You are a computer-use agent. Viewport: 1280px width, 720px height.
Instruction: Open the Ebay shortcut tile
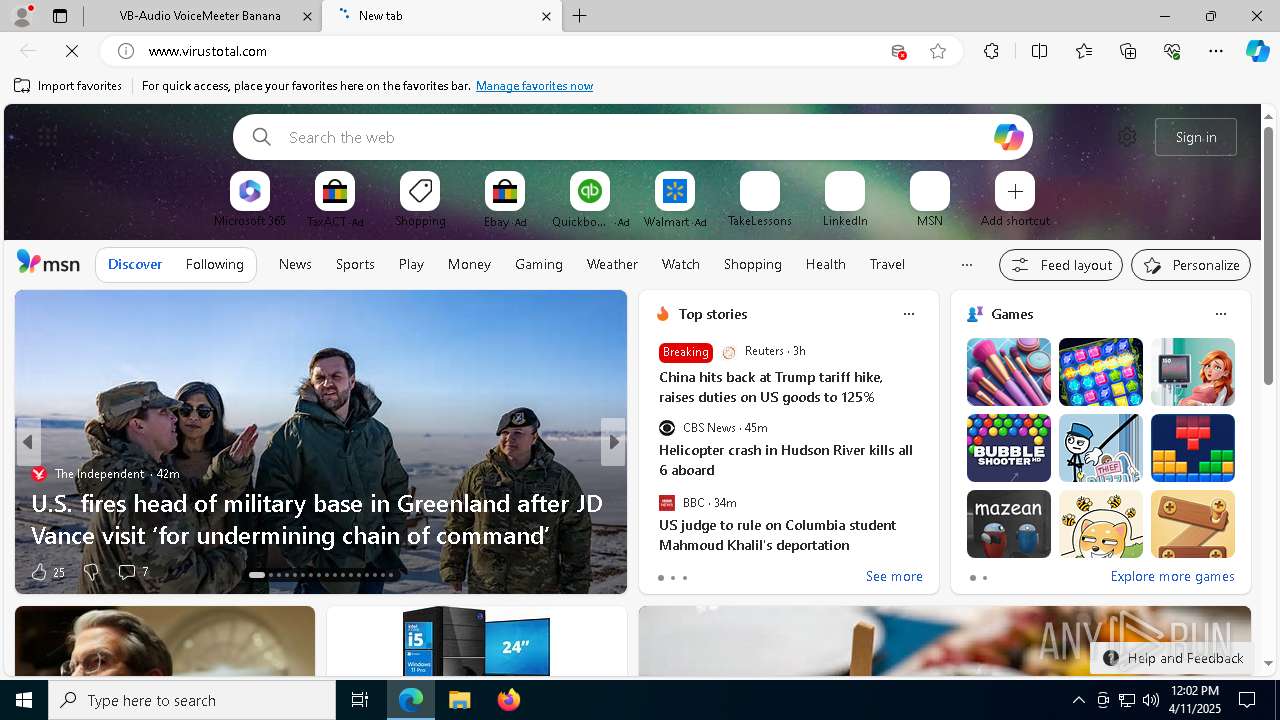coord(505,191)
